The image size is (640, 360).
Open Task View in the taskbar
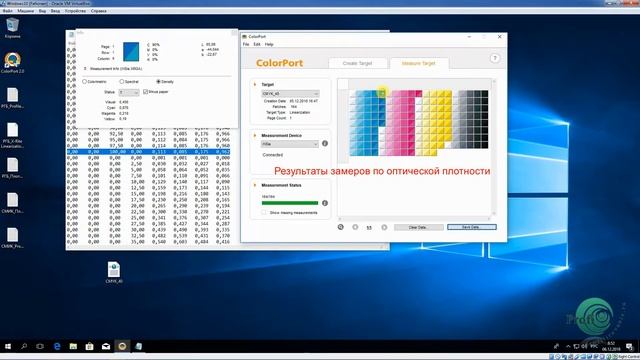[x=40, y=346]
